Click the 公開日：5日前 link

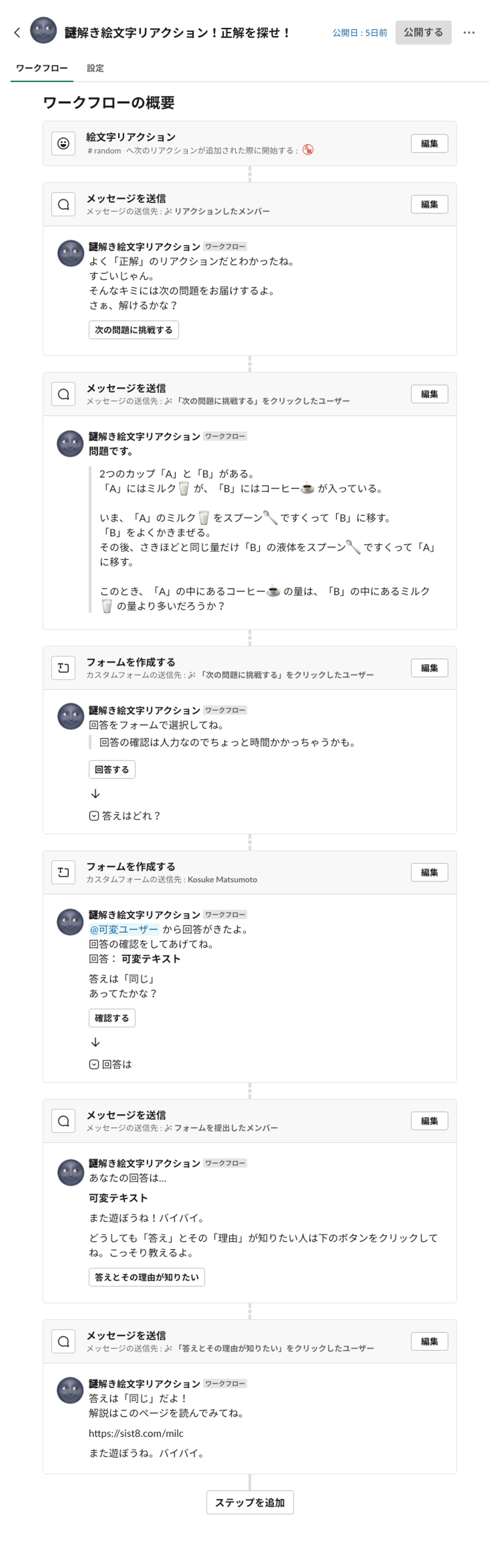(359, 33)
